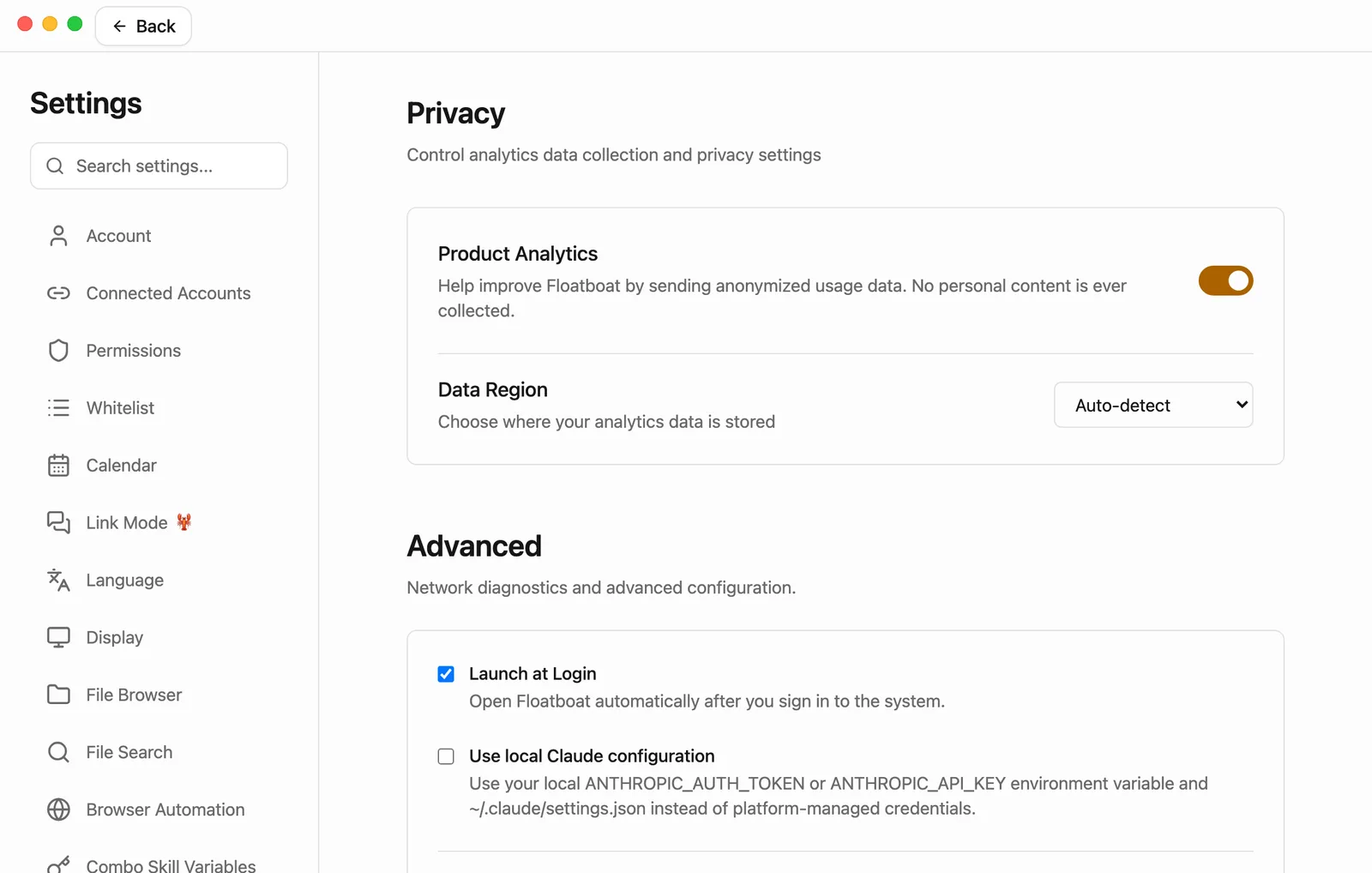
Task: Click the Connected Accounts link icon
Action: point(58,293)
